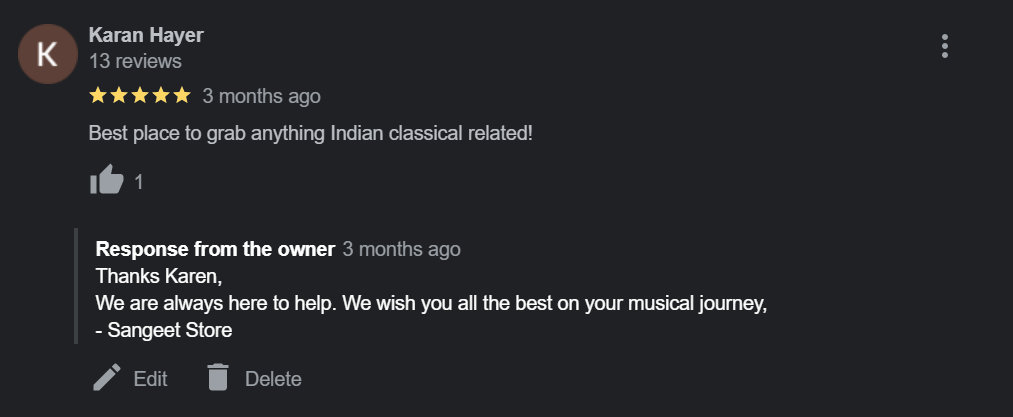Open the three-dot more options menu
Image resolution: width=1013 pixels, height=417 pixels.
pos(944,46)
